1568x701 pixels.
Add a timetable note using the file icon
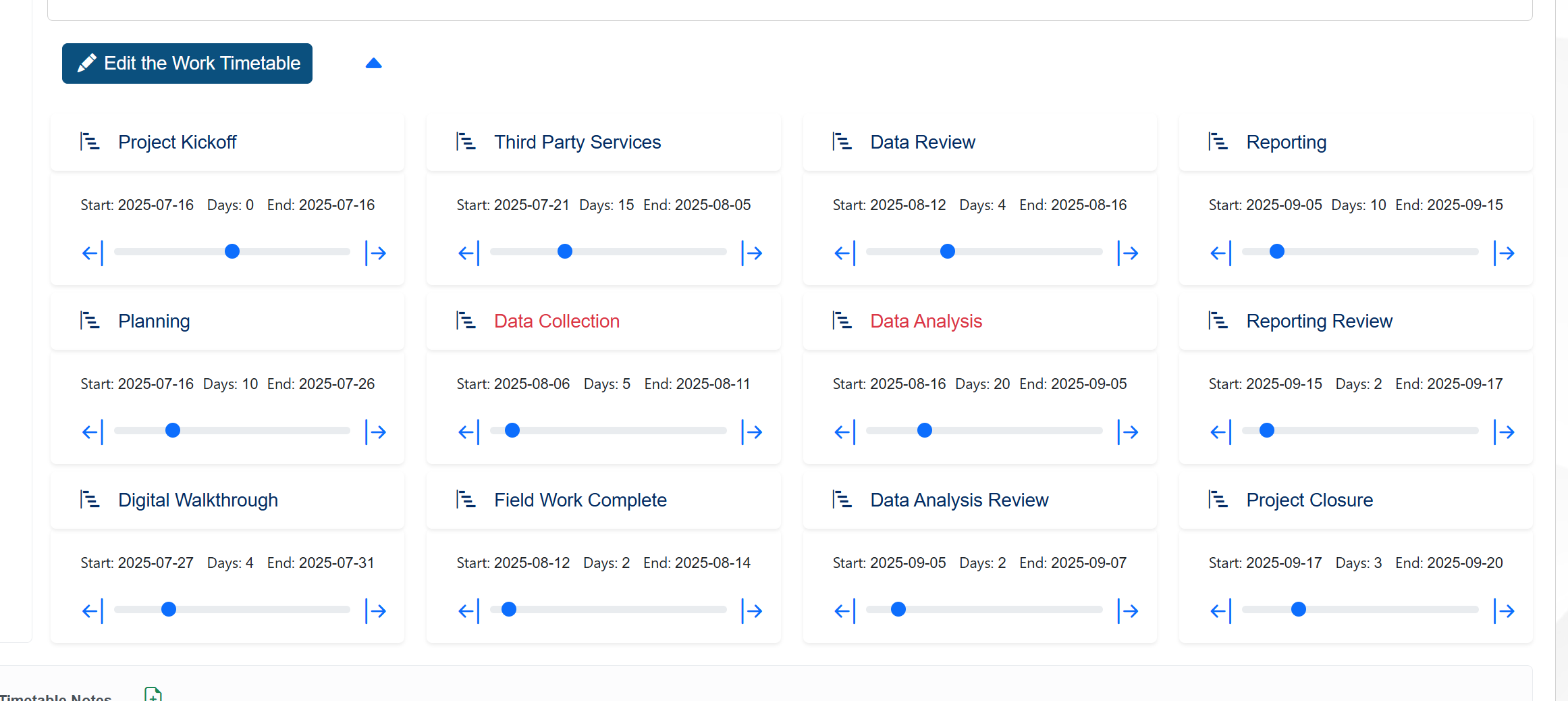click(153, 694)
